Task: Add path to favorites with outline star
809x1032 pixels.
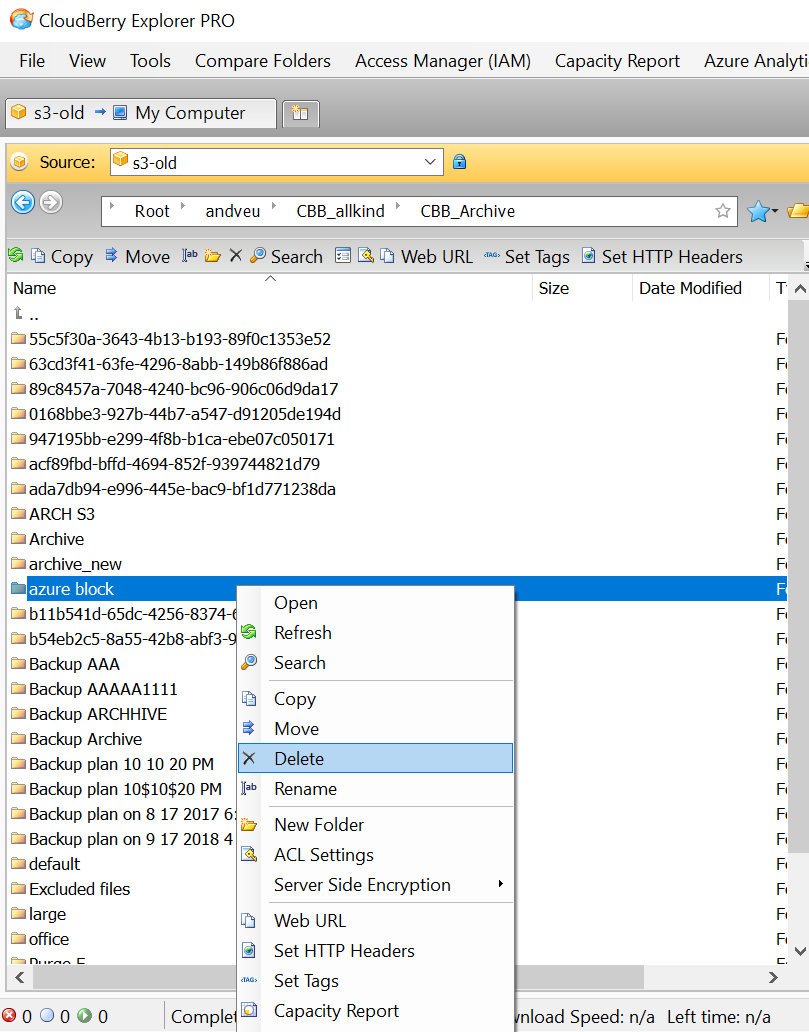Action: tap(723, 211)
